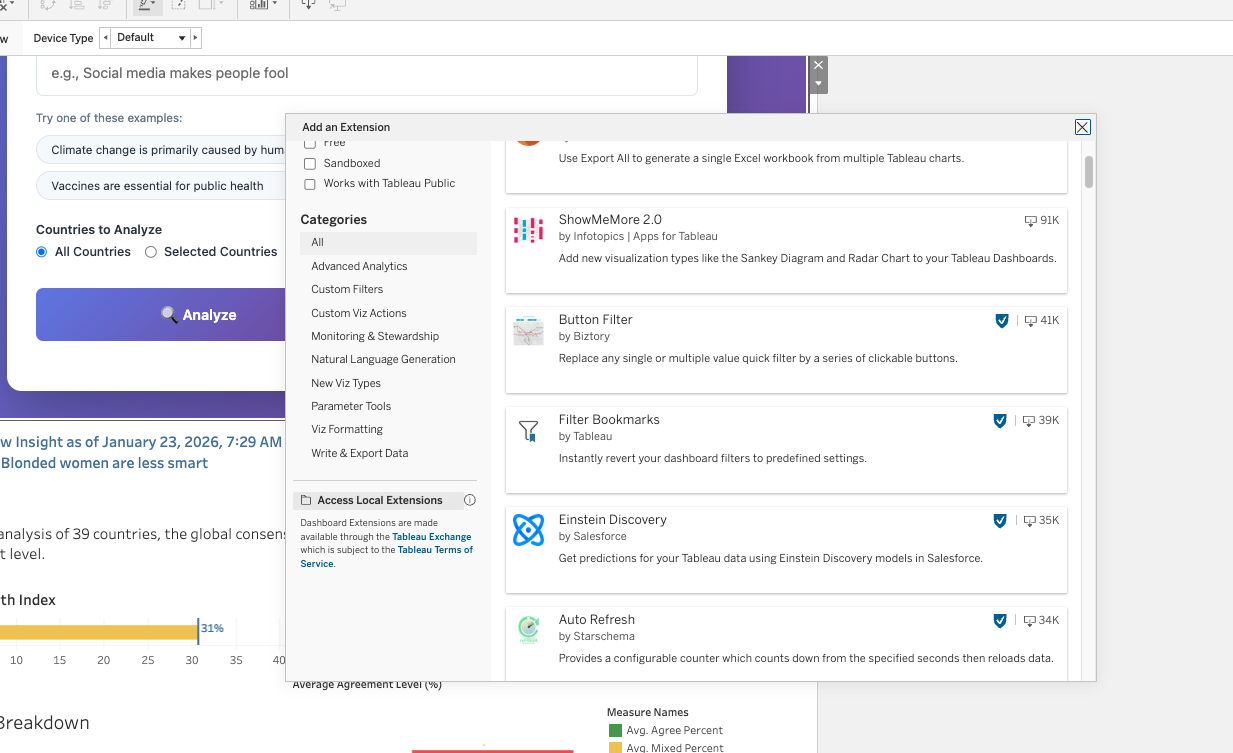
Task: Click the Filter Bookmarks title
Action: coord(609,420)
